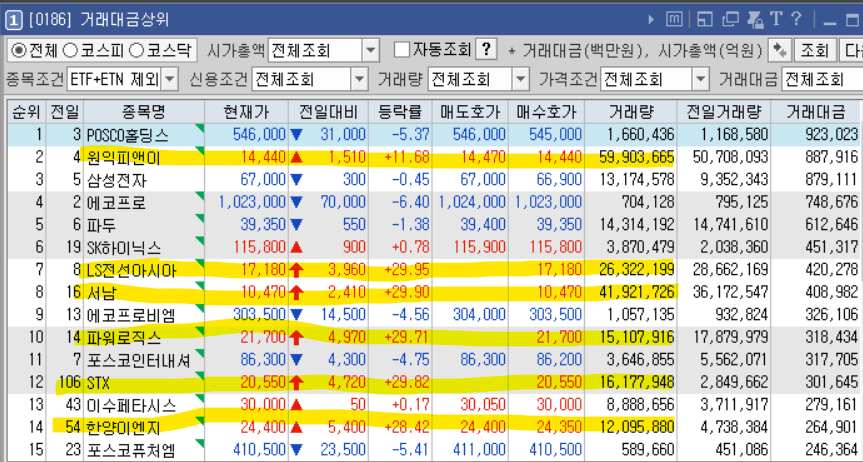This screenshot has width=863, height=462.
Task: Select the 이수페타시스 stock name
Action: click(x=131, y=406)
